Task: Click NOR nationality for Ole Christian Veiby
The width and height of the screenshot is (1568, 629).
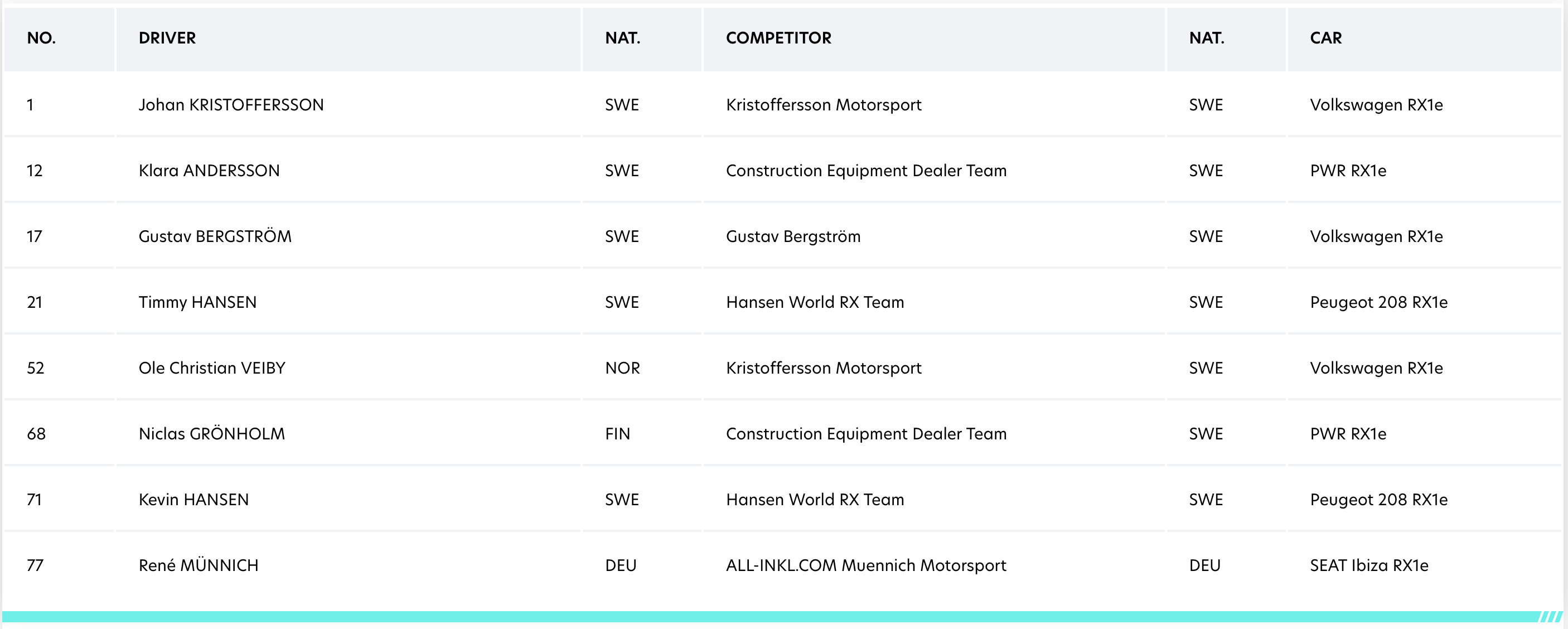Action: tap(622, 368)
